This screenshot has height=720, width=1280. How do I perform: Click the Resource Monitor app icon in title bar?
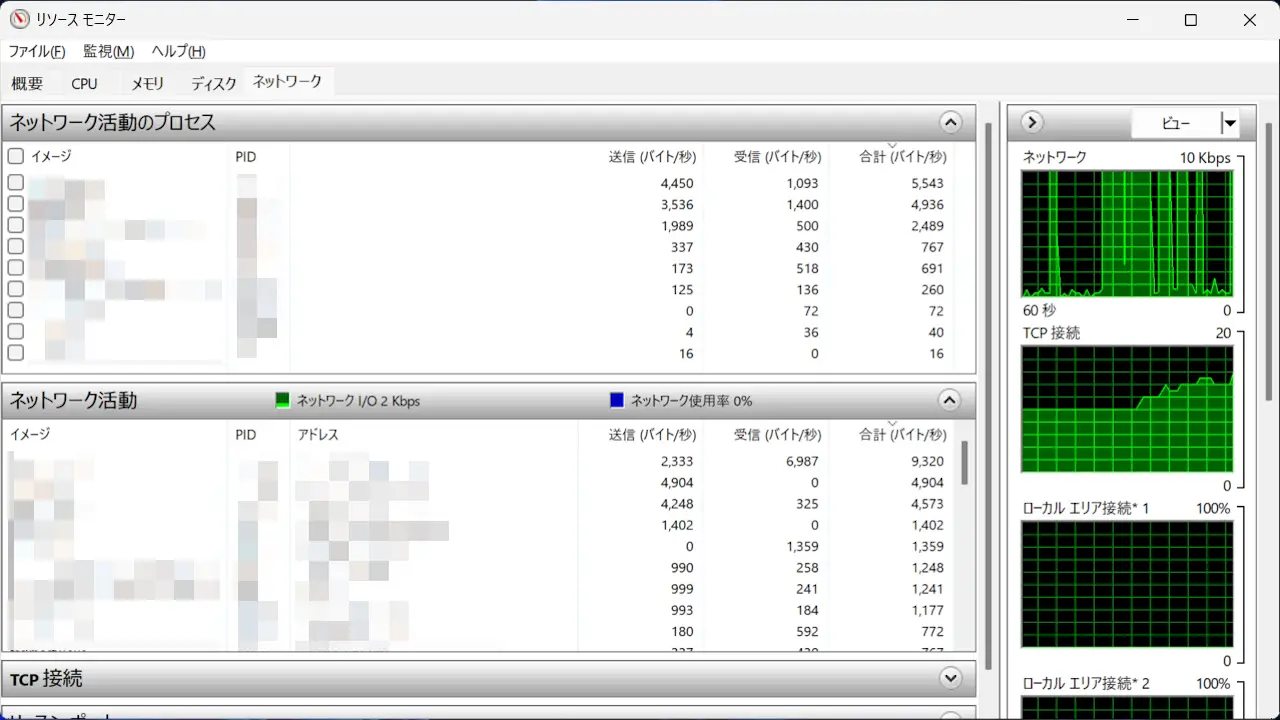[20, 20]
